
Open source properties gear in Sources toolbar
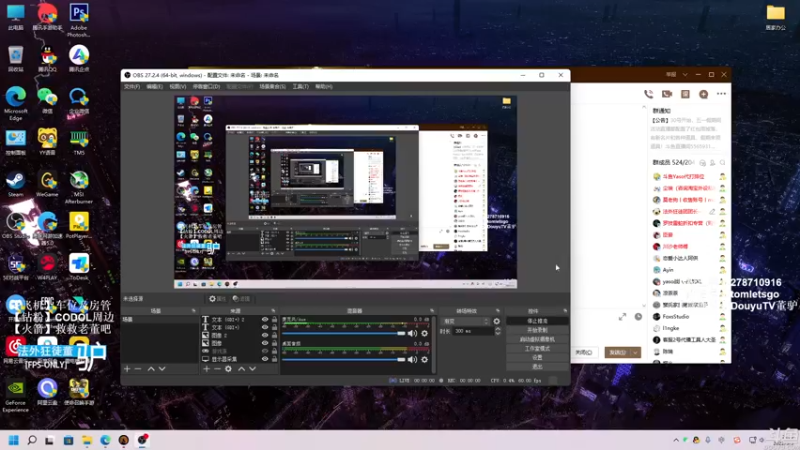229,368
